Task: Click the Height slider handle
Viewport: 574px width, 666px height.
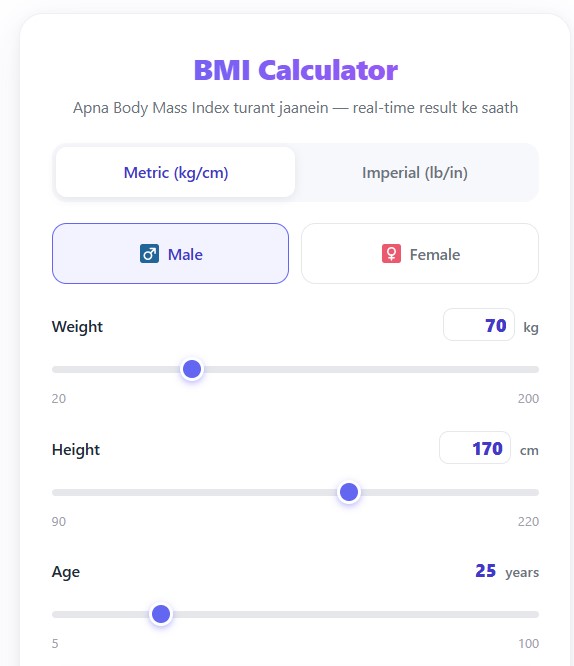Action: pos(349,492)
